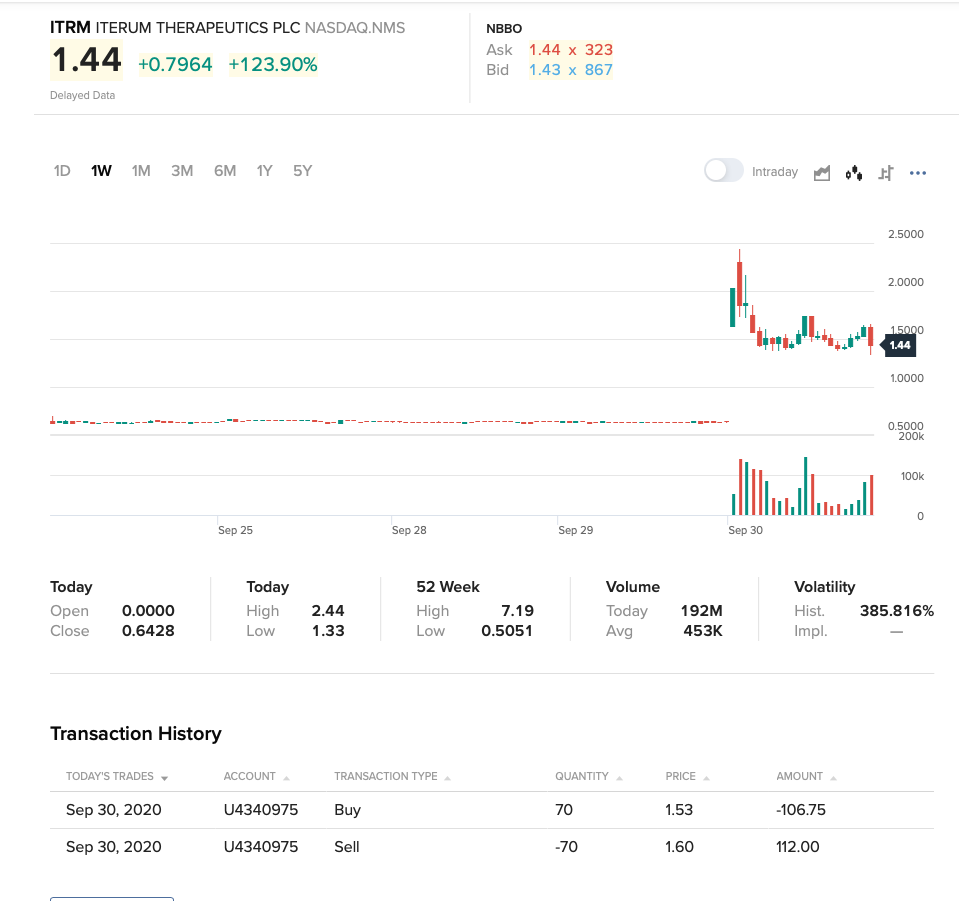Sort by Transaction Type column
Image resolution: width=959 pixels, height=901 pixels.
coord(392,776)
